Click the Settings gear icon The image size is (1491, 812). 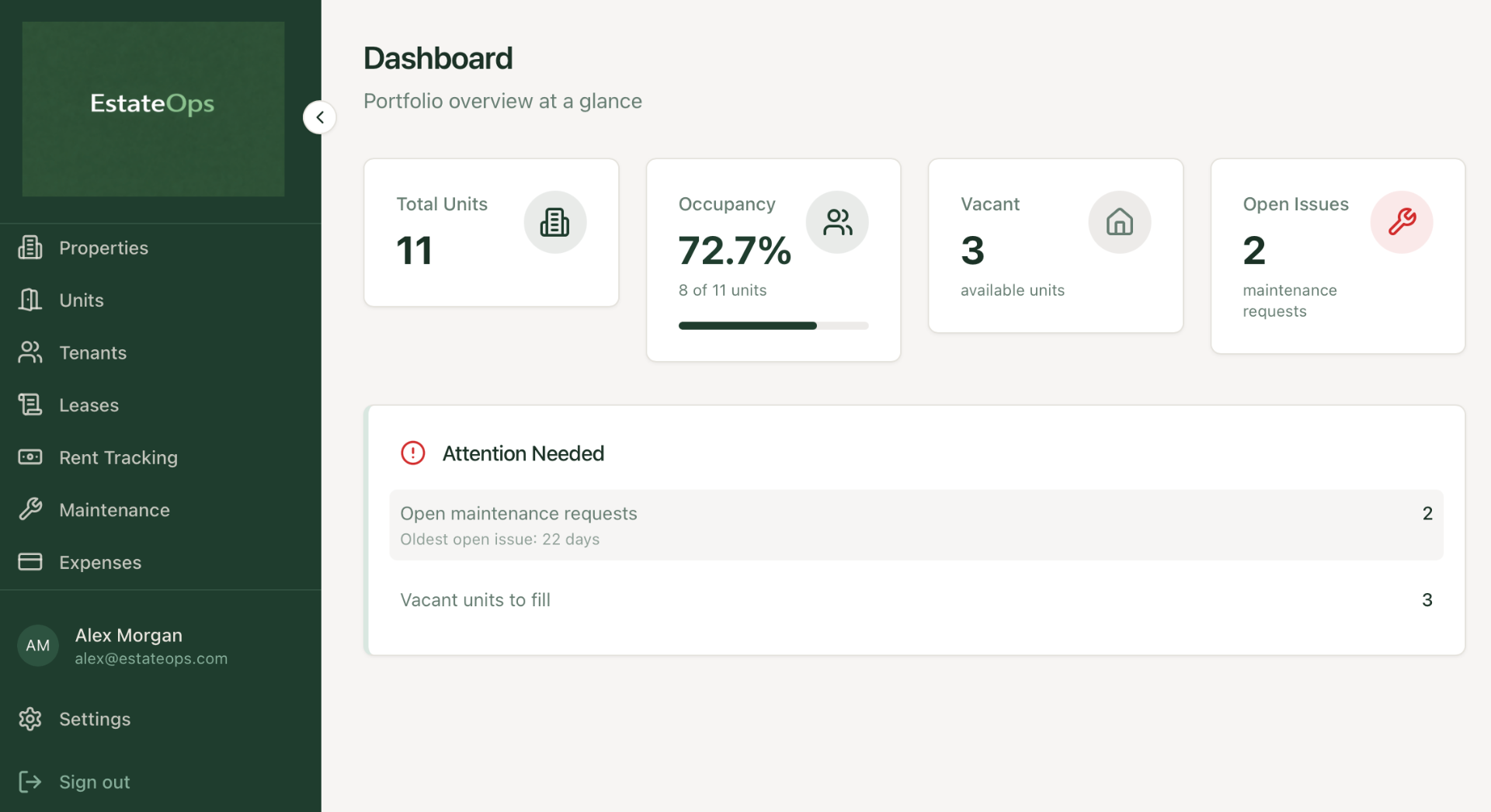pos(30,719)
